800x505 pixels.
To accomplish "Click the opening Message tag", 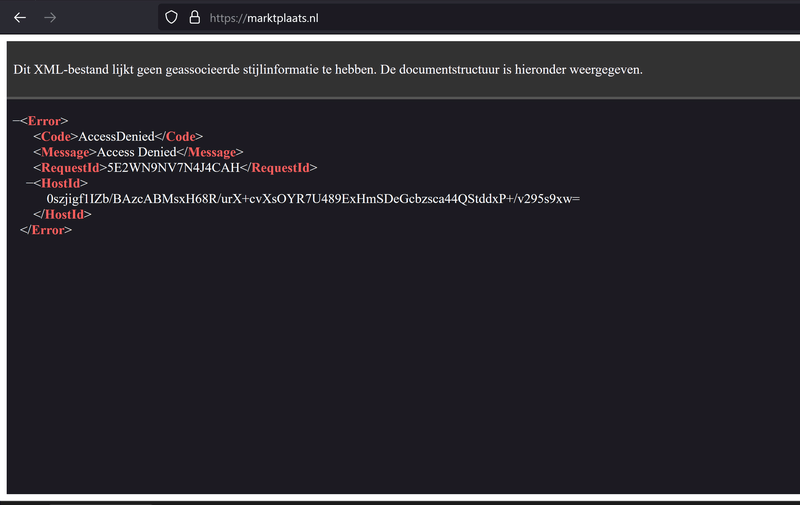I will pyautogui.click(x=66, y=152).
